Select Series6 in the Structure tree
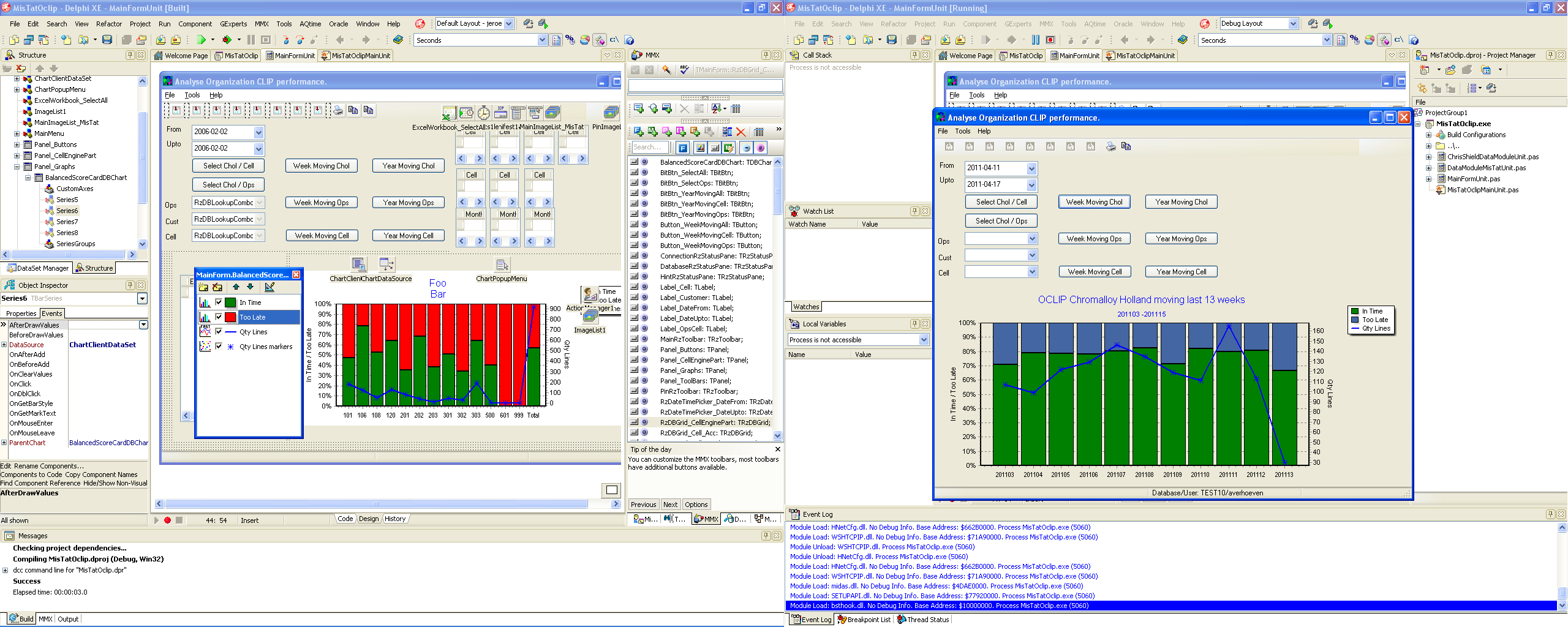The height and width of the screenshot is (627, 1568). pyautogui.click(x=67, y=211)
